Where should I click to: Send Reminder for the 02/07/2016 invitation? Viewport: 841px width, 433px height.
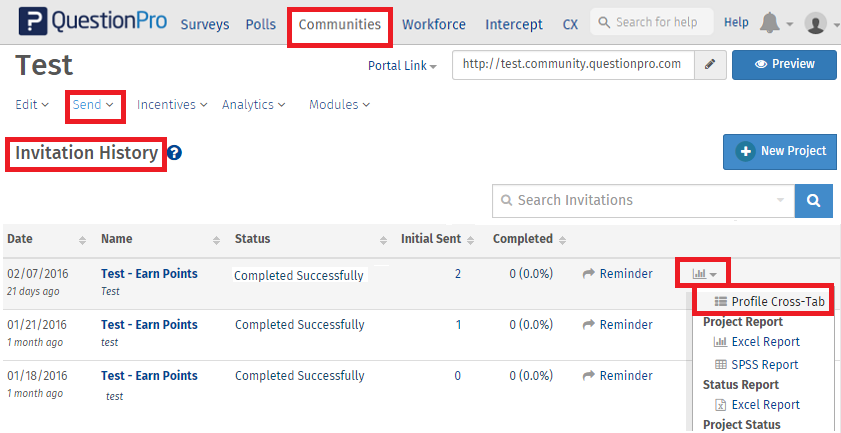click(618, 273)
